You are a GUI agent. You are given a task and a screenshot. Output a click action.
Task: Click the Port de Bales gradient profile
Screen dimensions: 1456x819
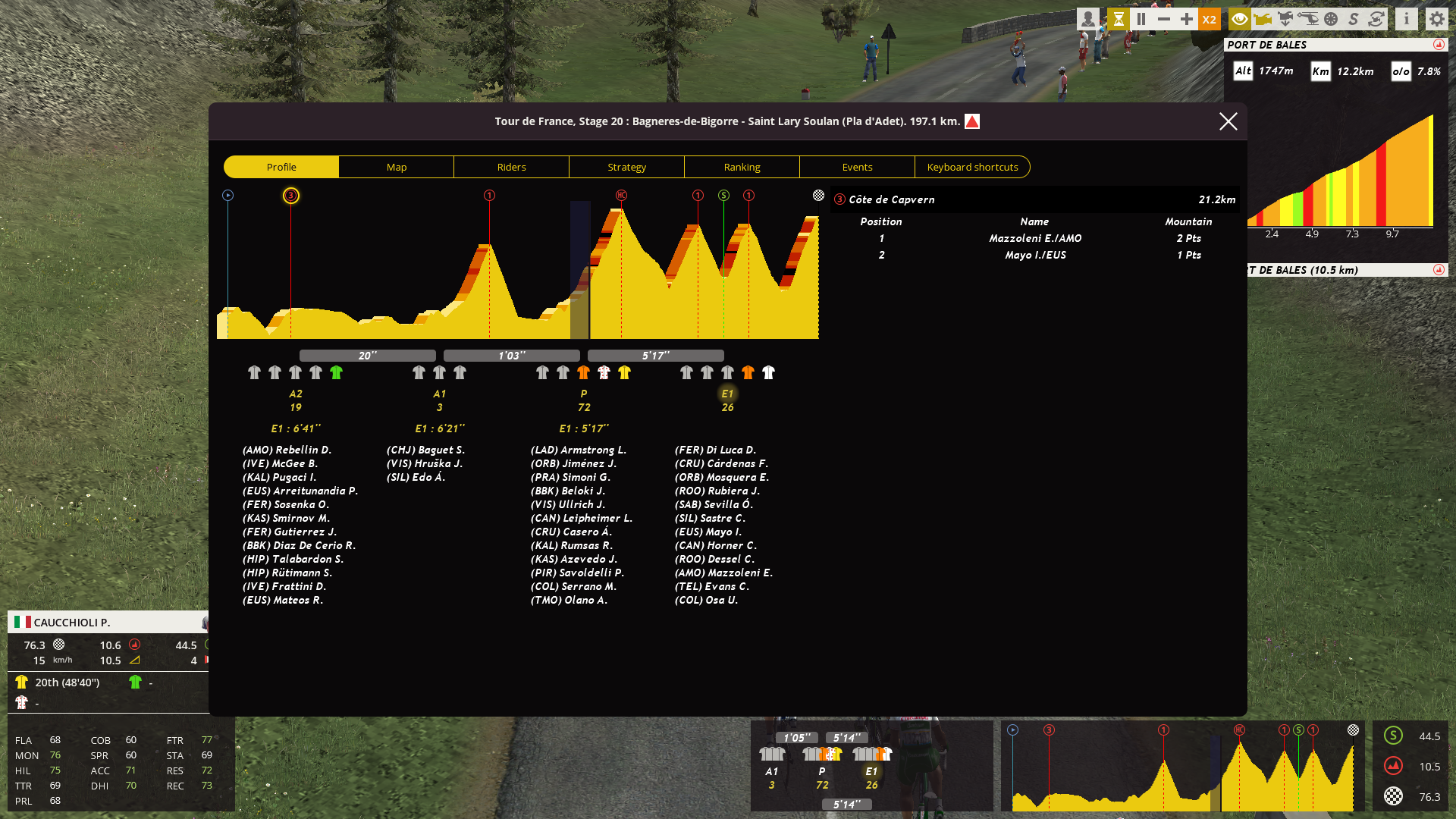pos(1341,171)
